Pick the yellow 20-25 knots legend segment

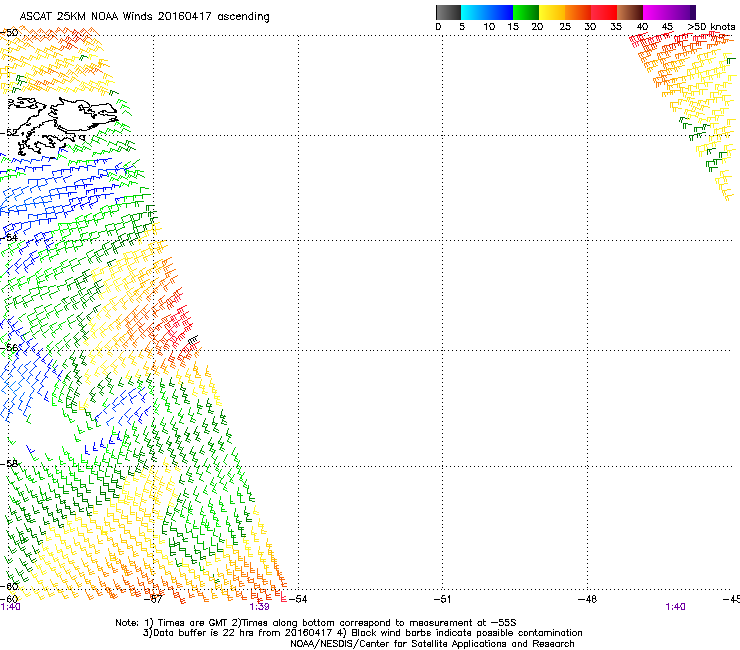(x=552, y=12)
